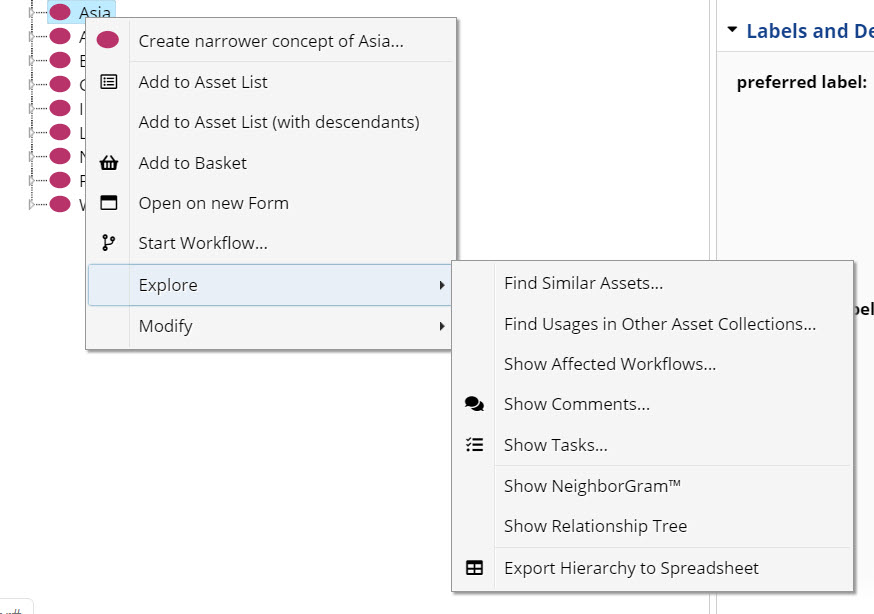Select Show Affected Workflows...

tap(609, 364)
